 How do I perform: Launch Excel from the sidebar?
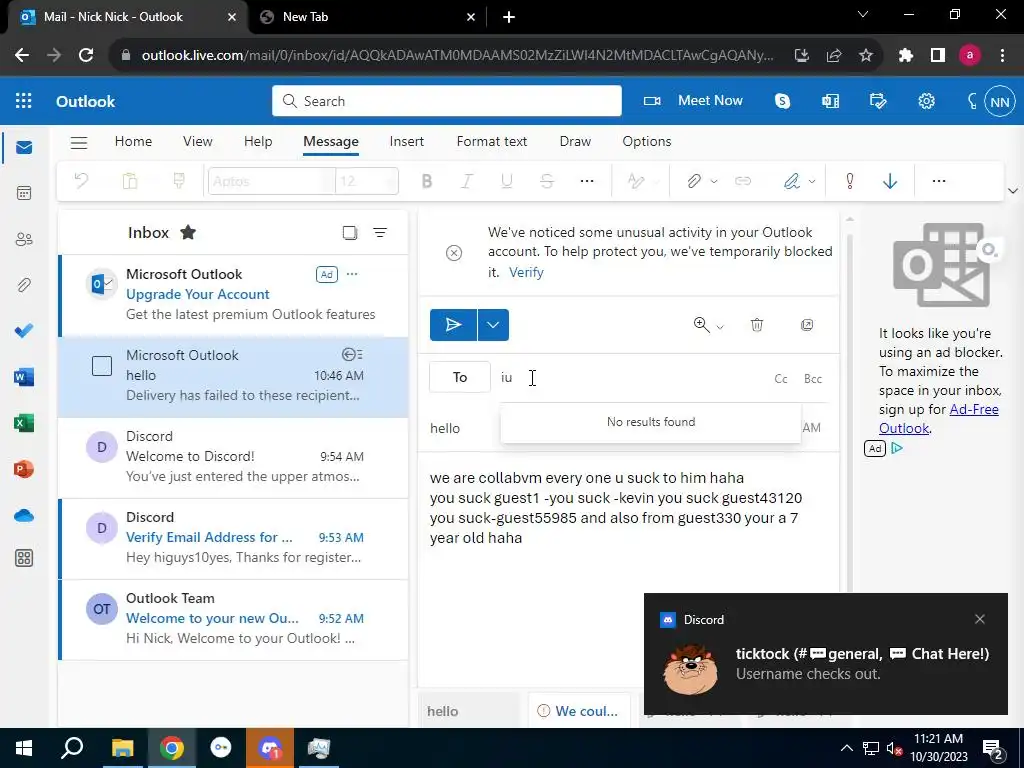[x=24, y=423]
